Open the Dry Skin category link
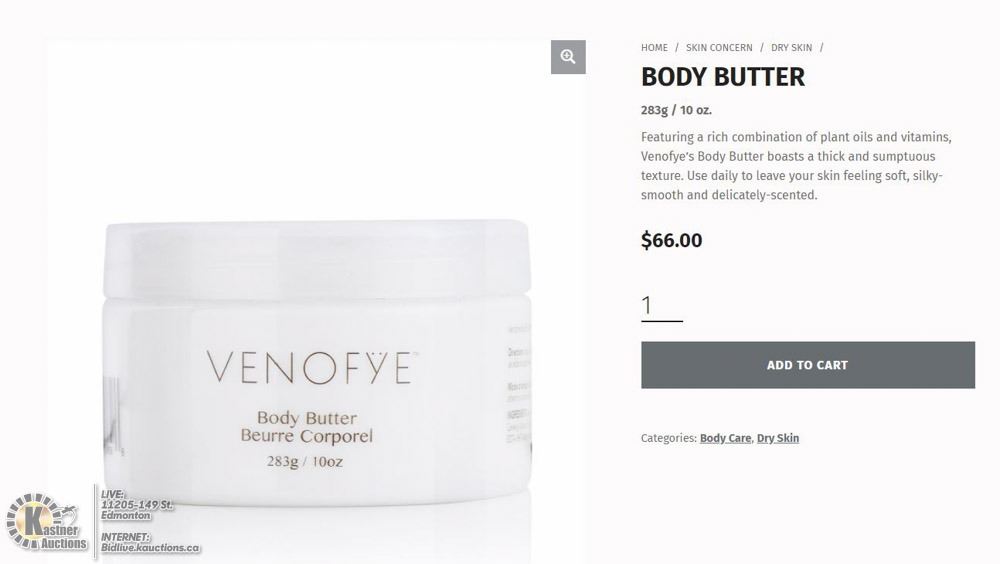1000x564 pixels. click(x=777, y=438)
